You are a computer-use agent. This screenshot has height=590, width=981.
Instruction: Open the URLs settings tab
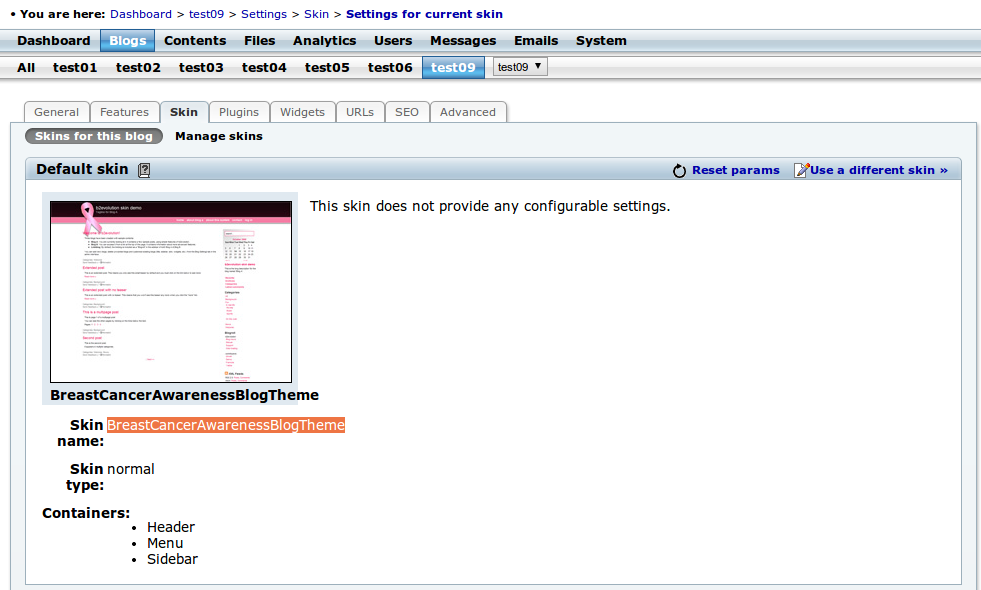point(360,112)
